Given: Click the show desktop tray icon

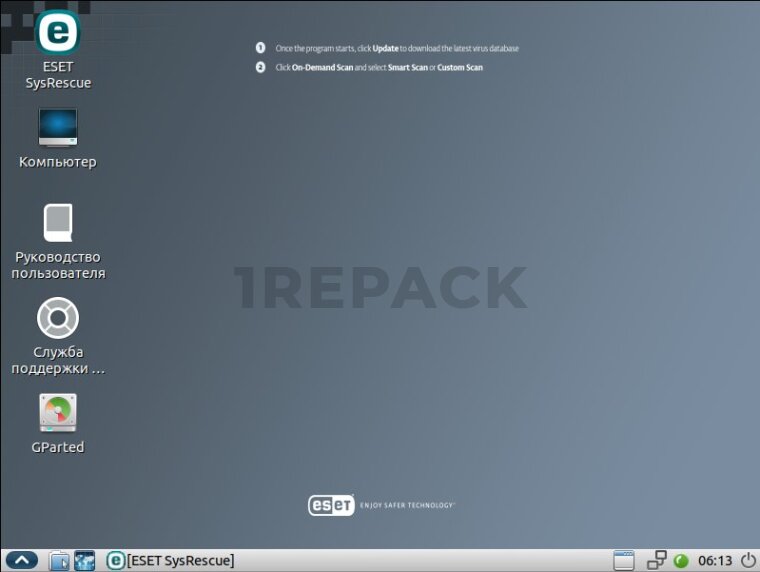Looking at the screenshot, I should pyautogui.click(x=624, y=560).
